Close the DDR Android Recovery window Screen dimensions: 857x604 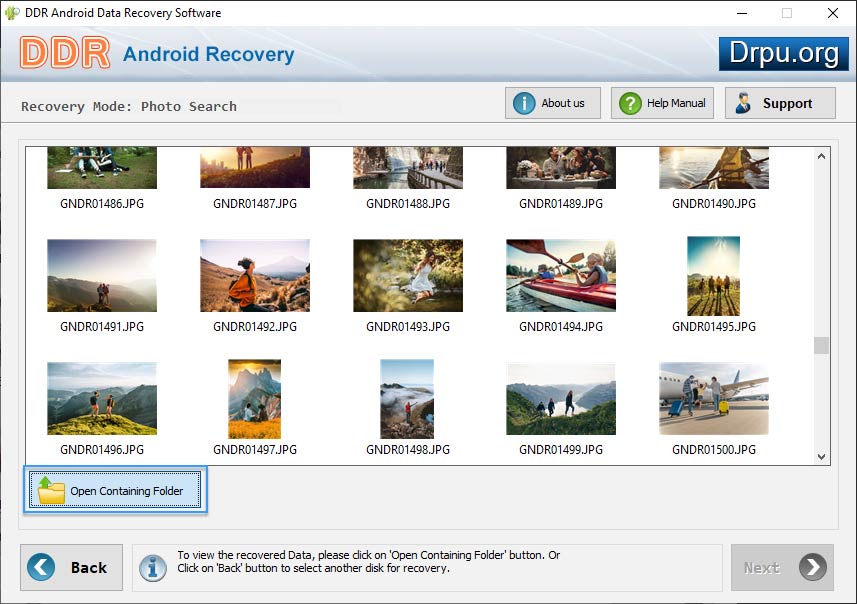[x=832, y=13]
